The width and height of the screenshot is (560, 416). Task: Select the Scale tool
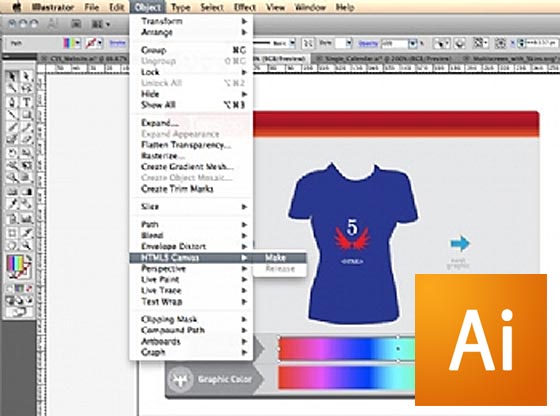tap(26, 153)
